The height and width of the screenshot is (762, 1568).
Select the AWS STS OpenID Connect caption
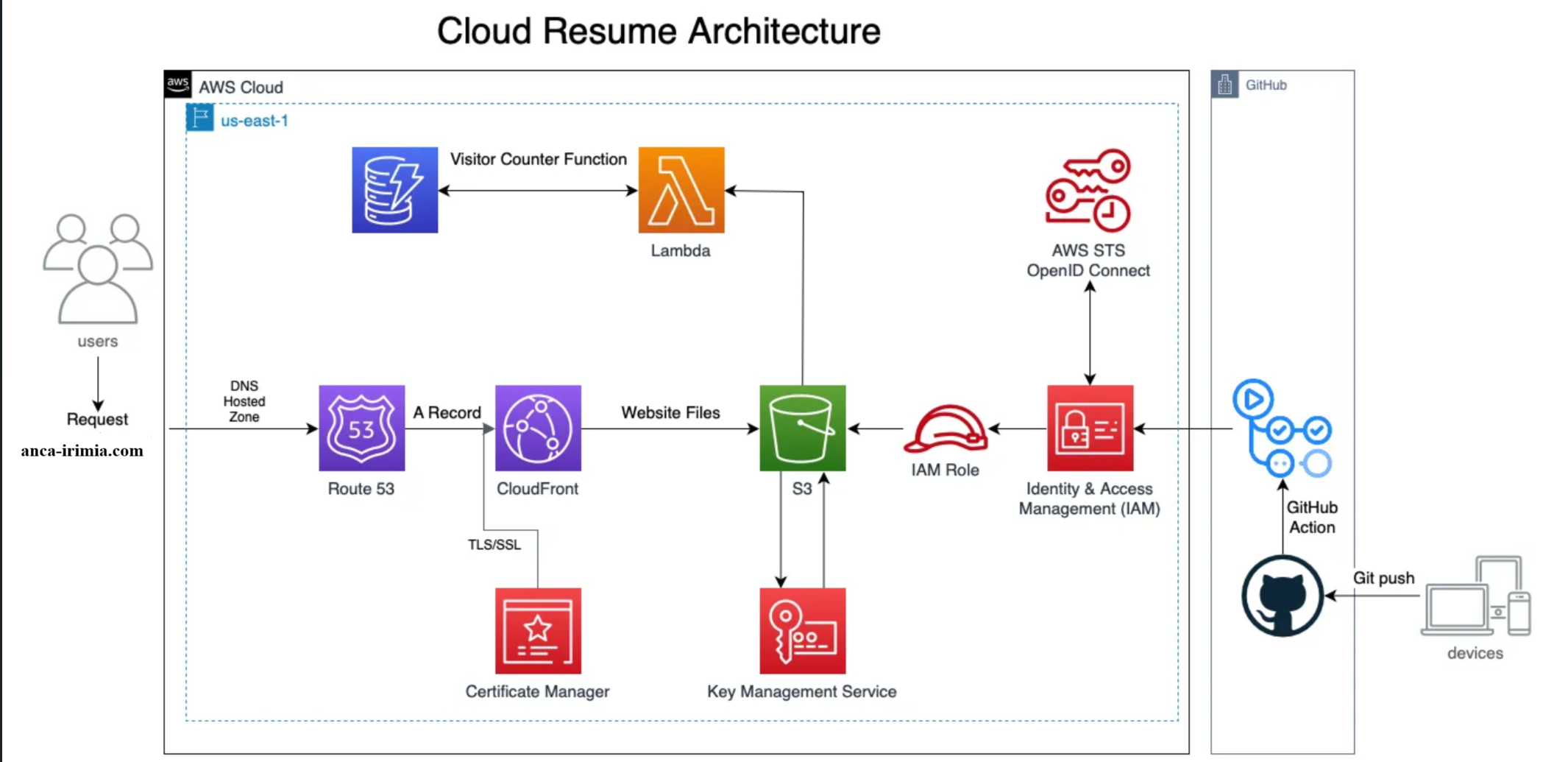1088,261
